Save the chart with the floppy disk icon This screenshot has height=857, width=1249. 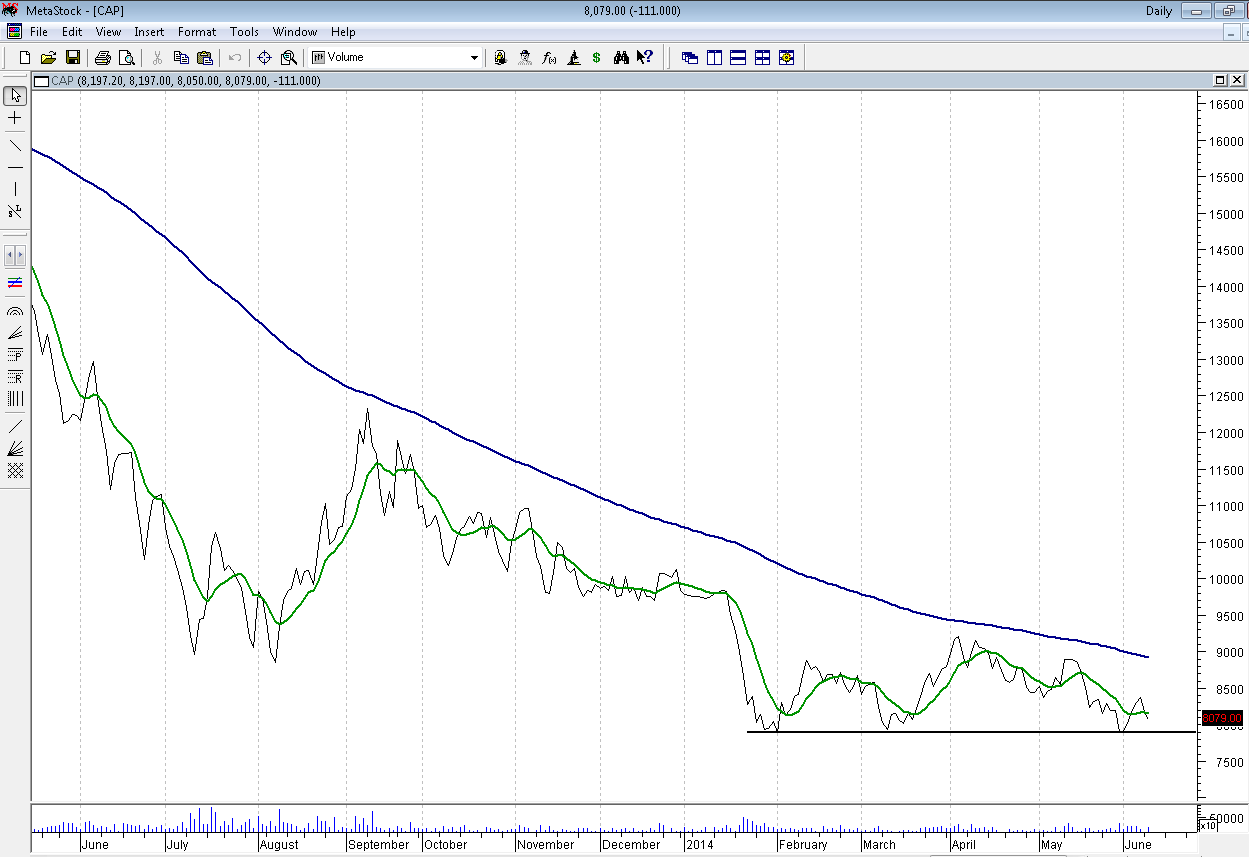(x=72, y=58)
